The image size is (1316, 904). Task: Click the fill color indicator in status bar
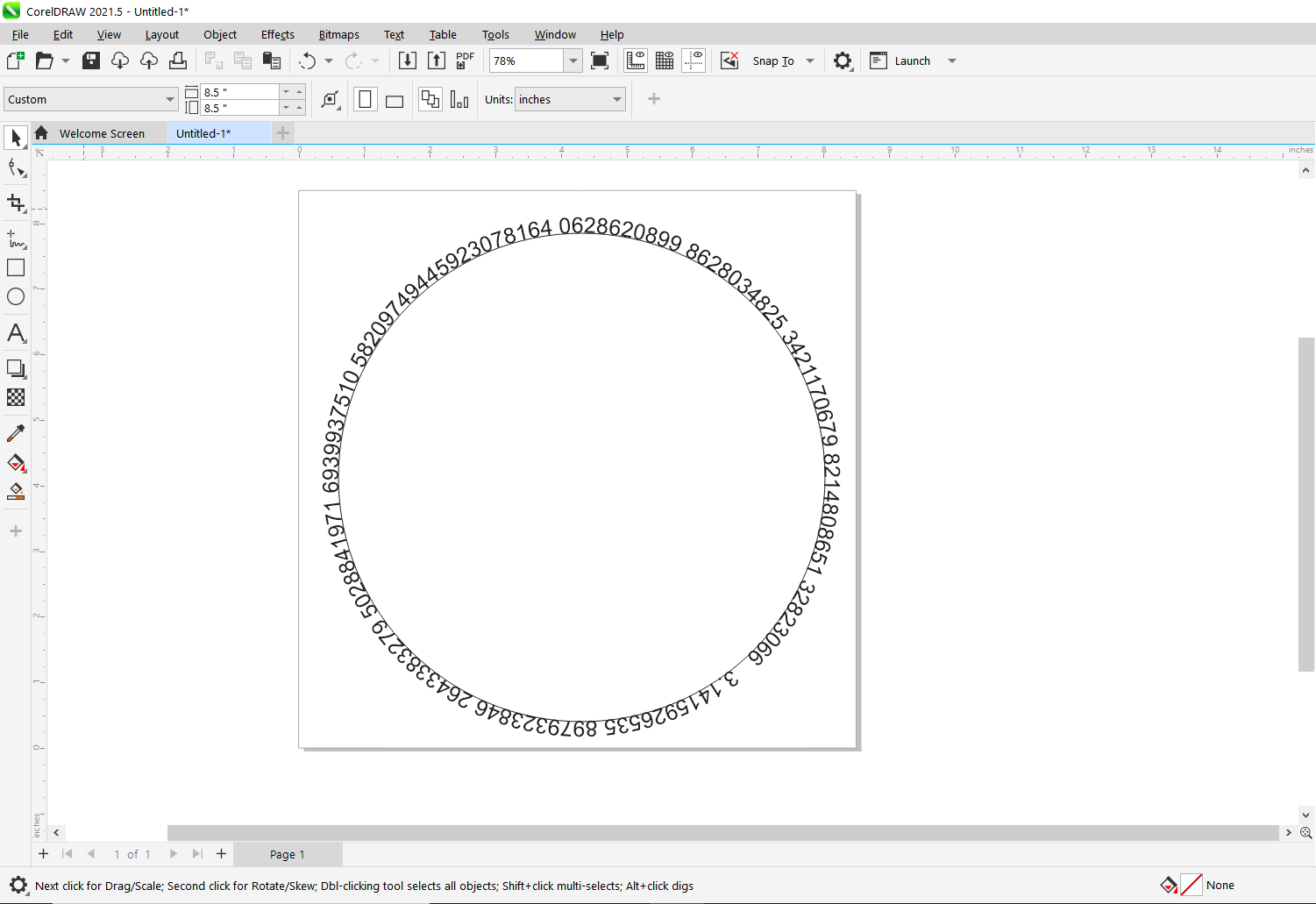(1169, 885)
